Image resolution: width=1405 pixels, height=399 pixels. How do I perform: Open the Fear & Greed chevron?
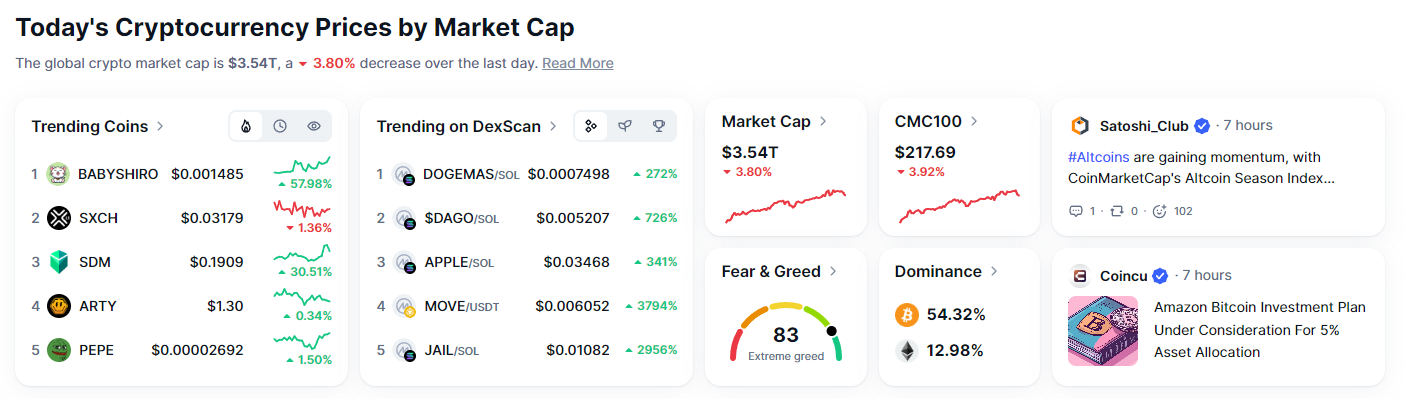(x=833, y=272)
